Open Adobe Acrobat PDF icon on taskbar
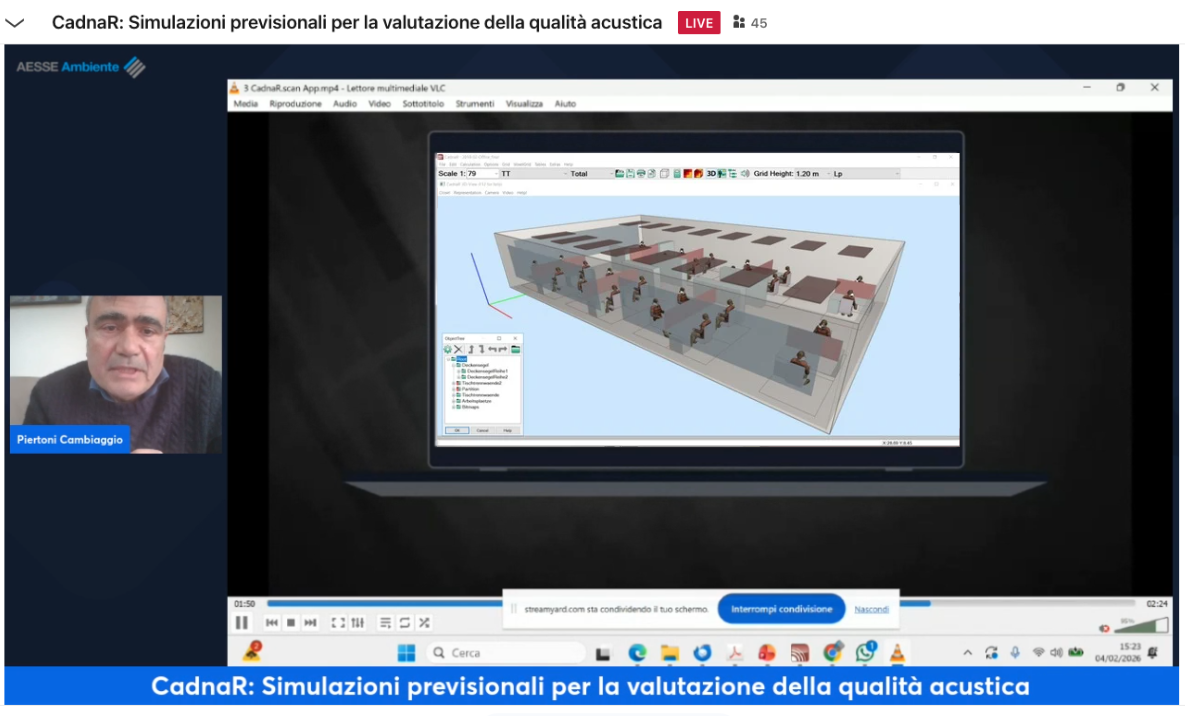This screenshot has width=1185, height=716. click(x=735, y=652)
